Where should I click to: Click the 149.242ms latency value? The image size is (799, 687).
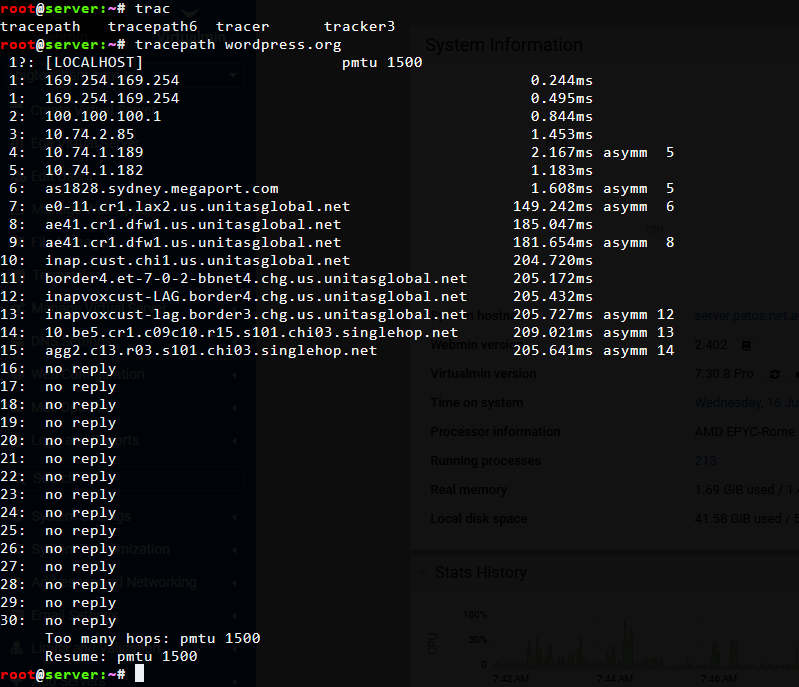coord(553,206)
